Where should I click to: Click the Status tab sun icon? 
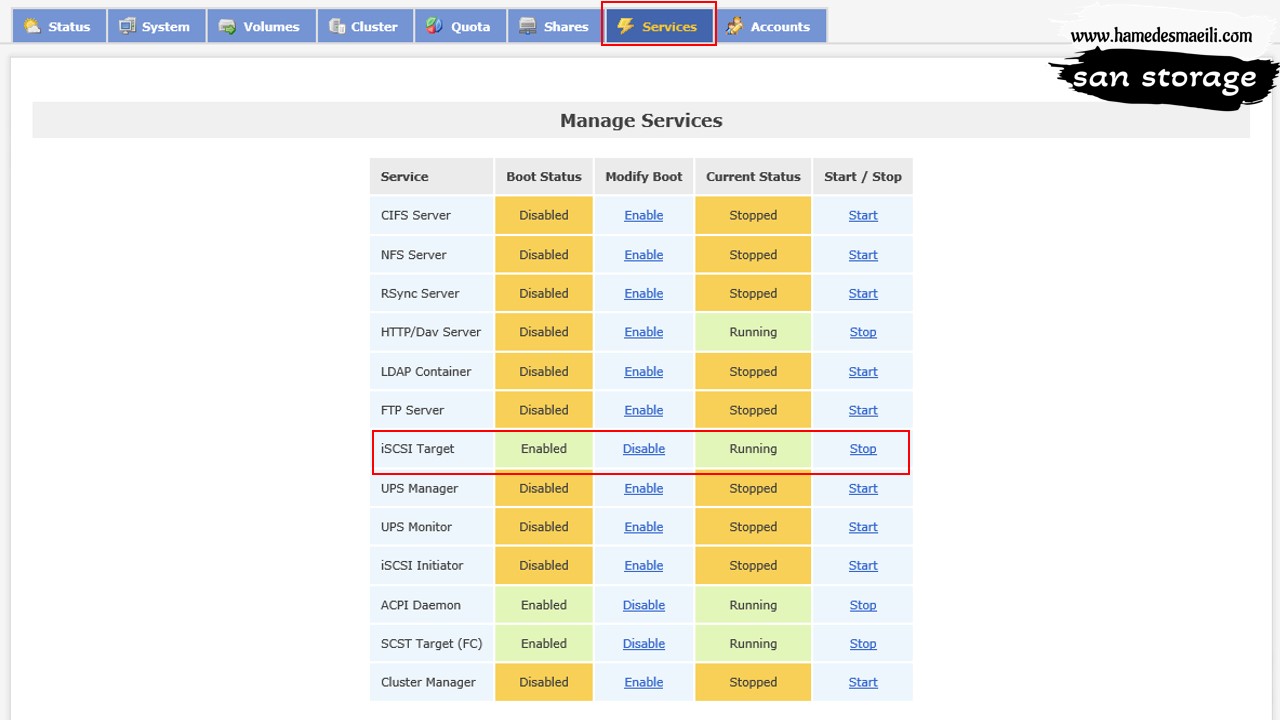coord(32,26)
